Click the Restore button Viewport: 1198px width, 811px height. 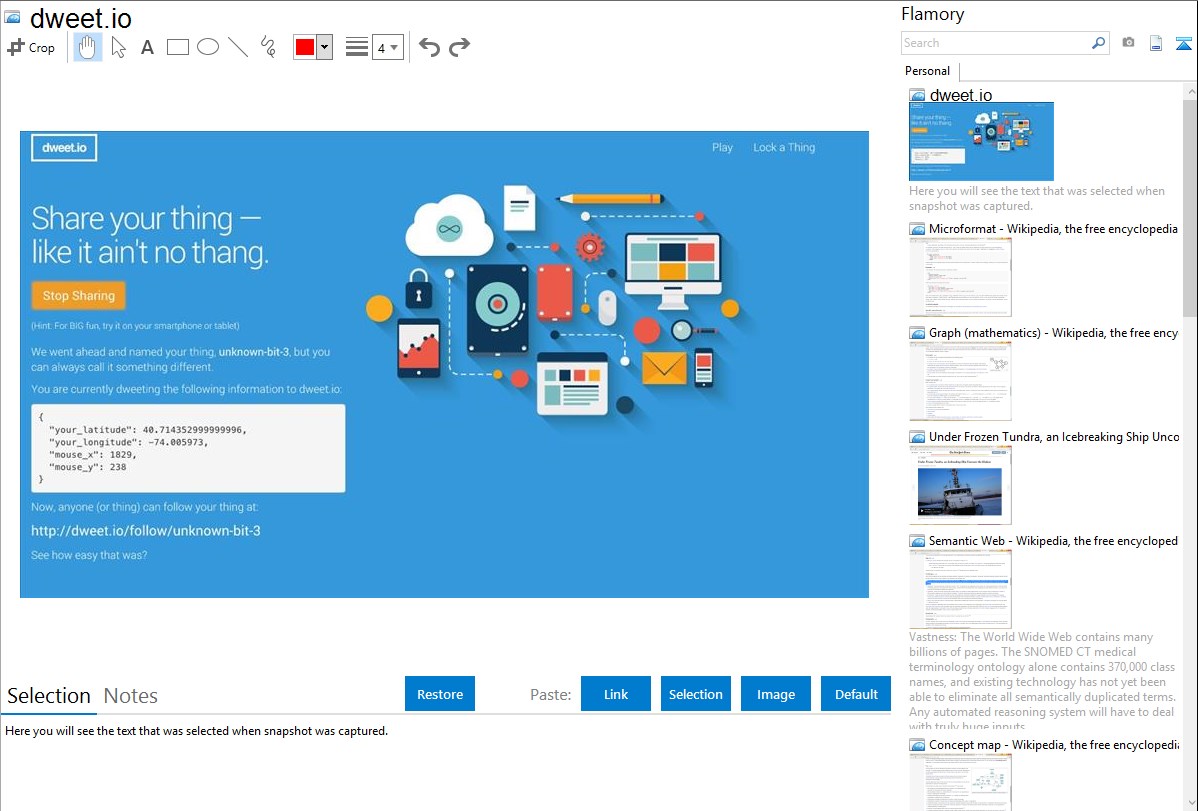(440, 694)
